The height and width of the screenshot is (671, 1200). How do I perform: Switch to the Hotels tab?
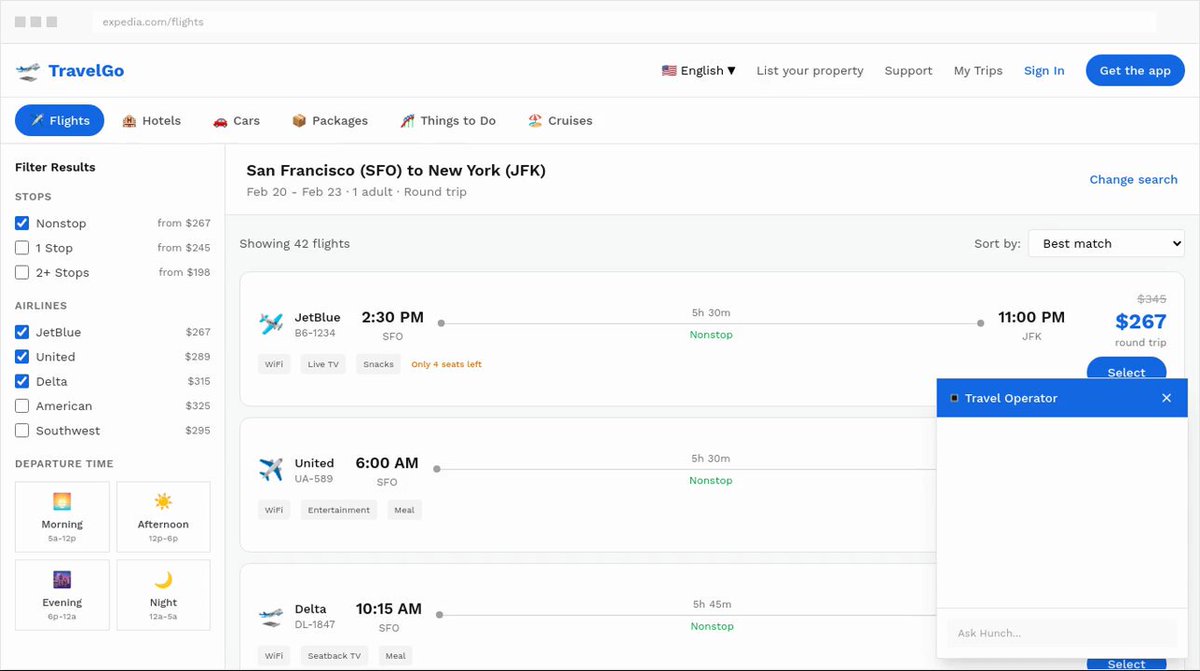pyautogui.click(x=151, y=121)
